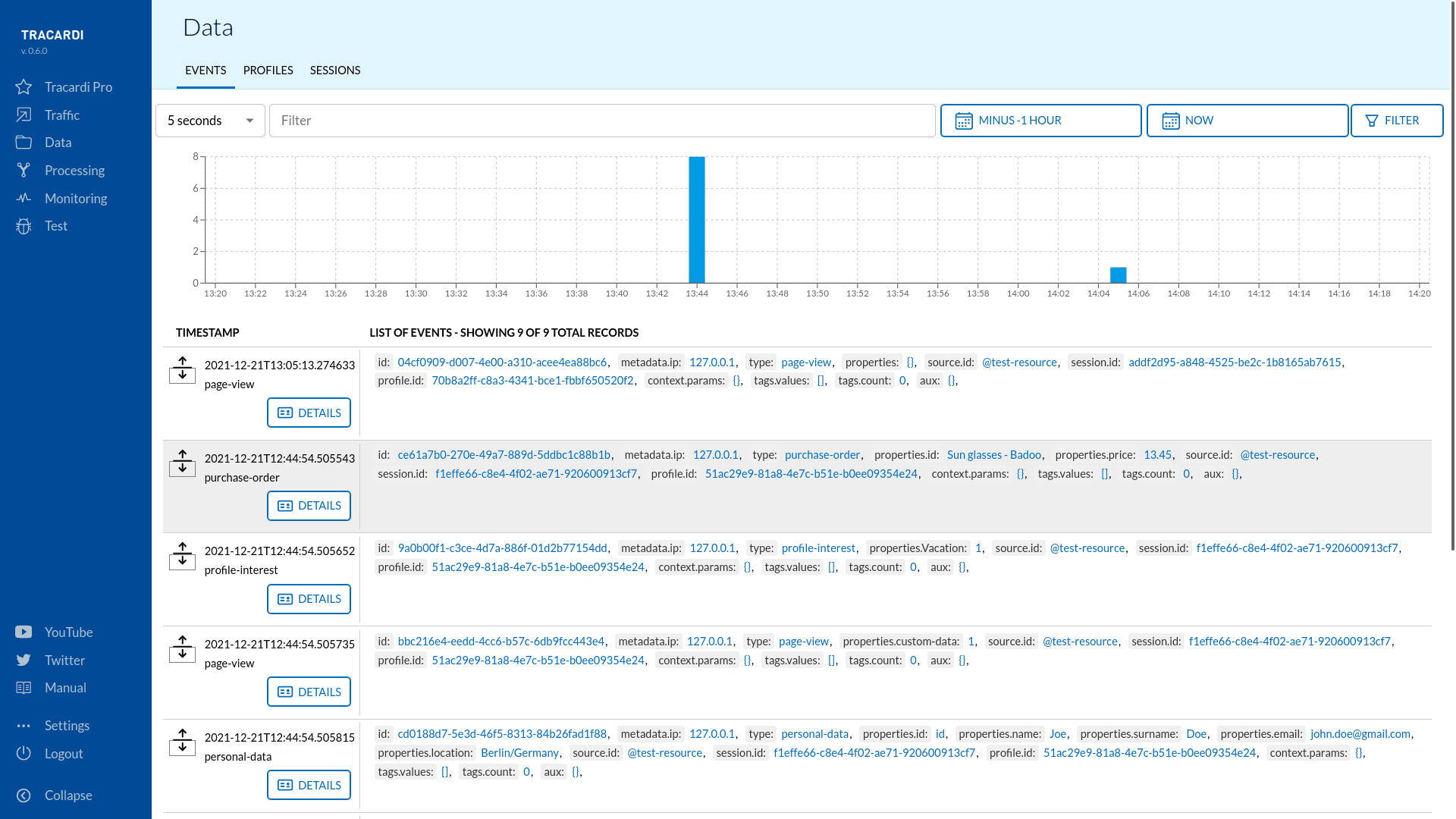
Task: Click the MINUS -1 HOUR time selector
Action: click(x=1040, y=120)
